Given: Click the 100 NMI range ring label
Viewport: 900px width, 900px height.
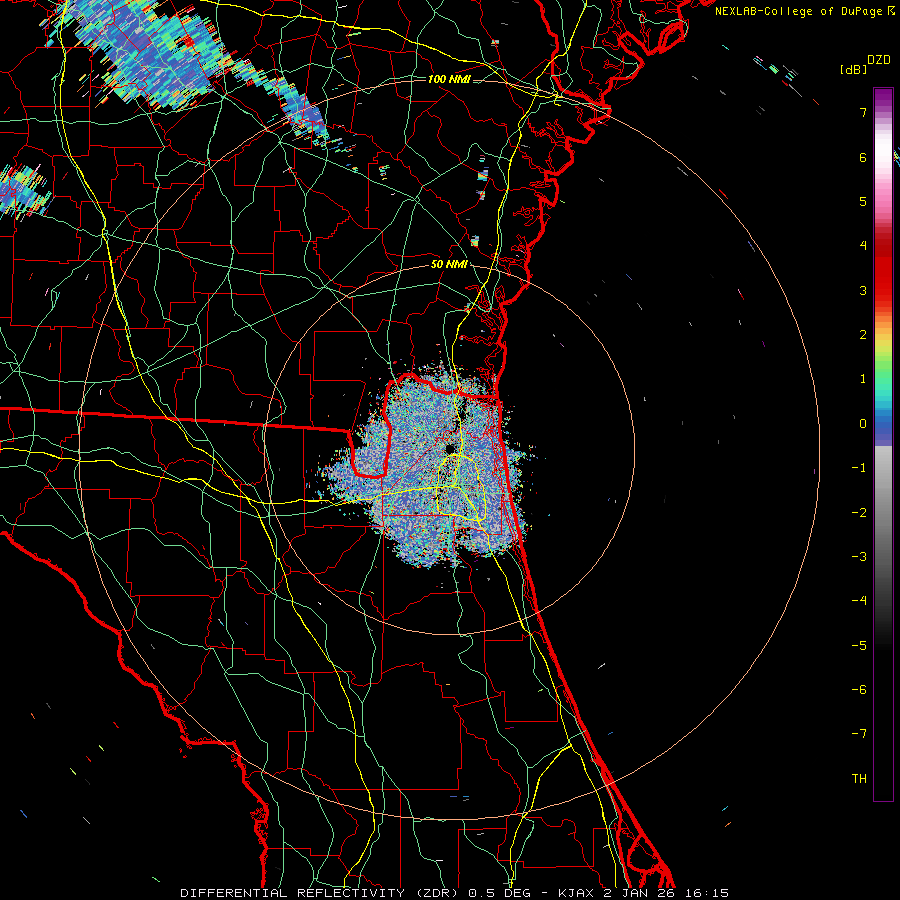Looking at the screenshot, I should [449, 79].
